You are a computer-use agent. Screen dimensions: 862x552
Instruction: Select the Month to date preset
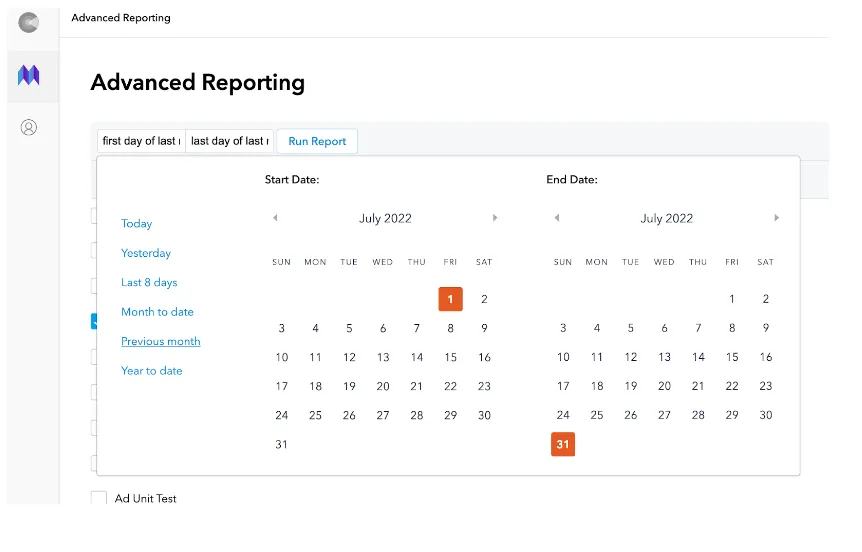[157, 312]
